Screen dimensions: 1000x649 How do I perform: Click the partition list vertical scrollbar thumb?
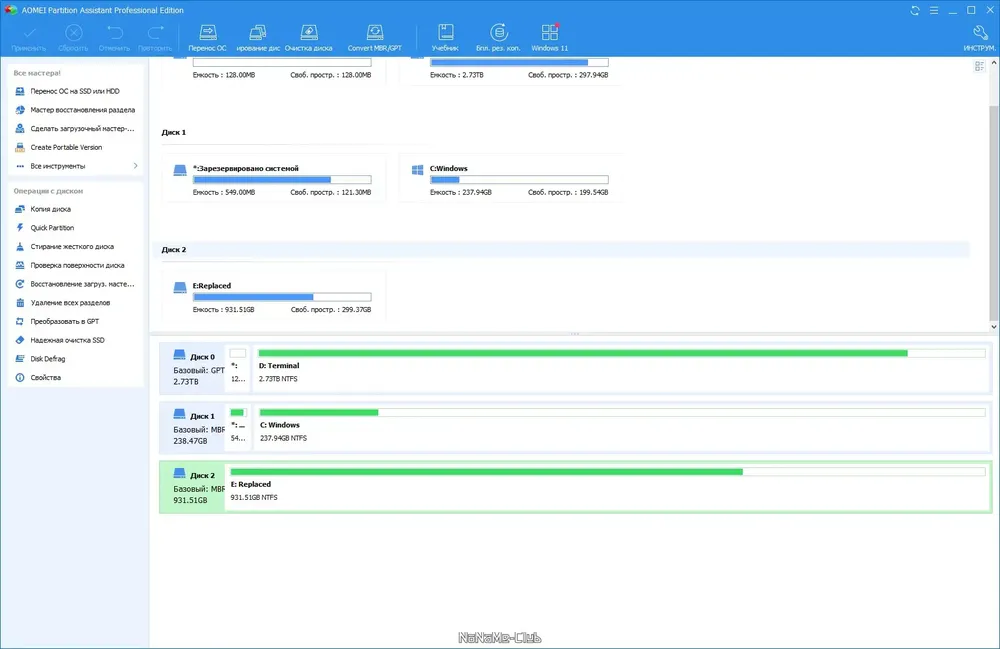(x=994, y=214)
